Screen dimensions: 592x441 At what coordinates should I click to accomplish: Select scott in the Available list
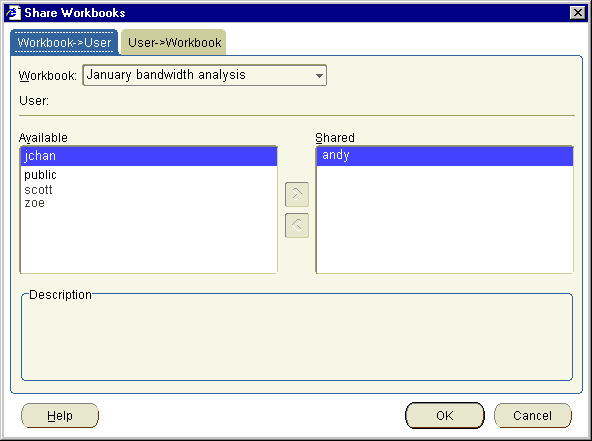149,190
